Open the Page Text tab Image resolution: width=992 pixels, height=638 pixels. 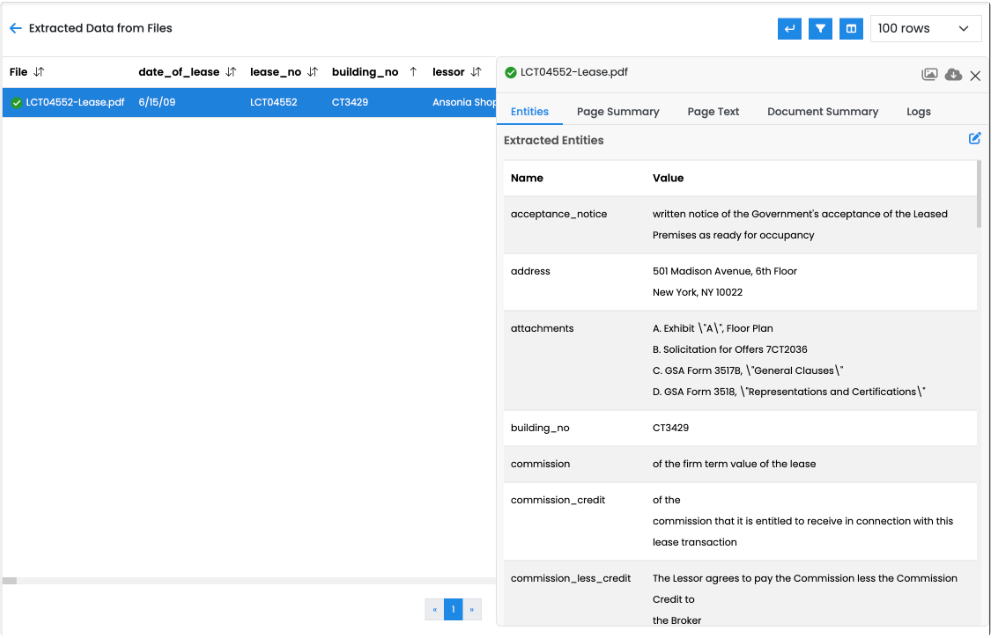(713, 111)
